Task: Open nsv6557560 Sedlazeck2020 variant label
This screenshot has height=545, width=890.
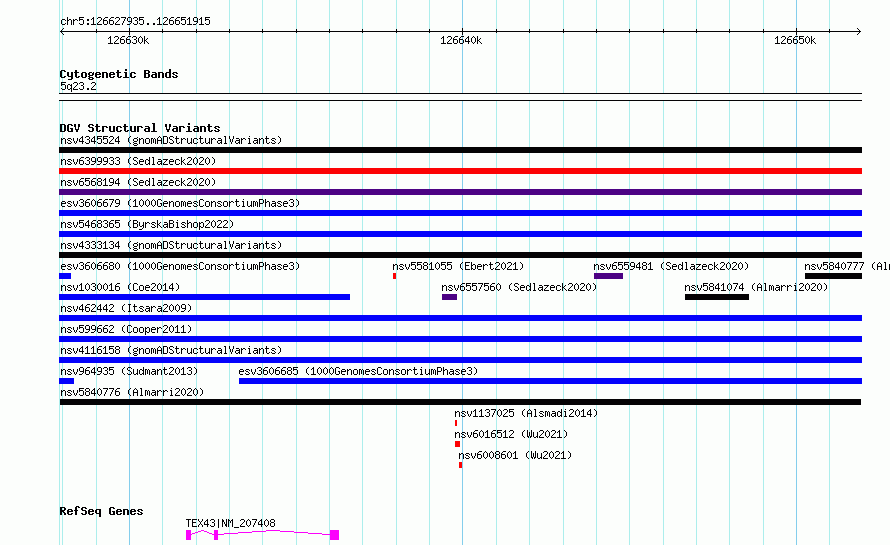Action: tap(519, 287)
